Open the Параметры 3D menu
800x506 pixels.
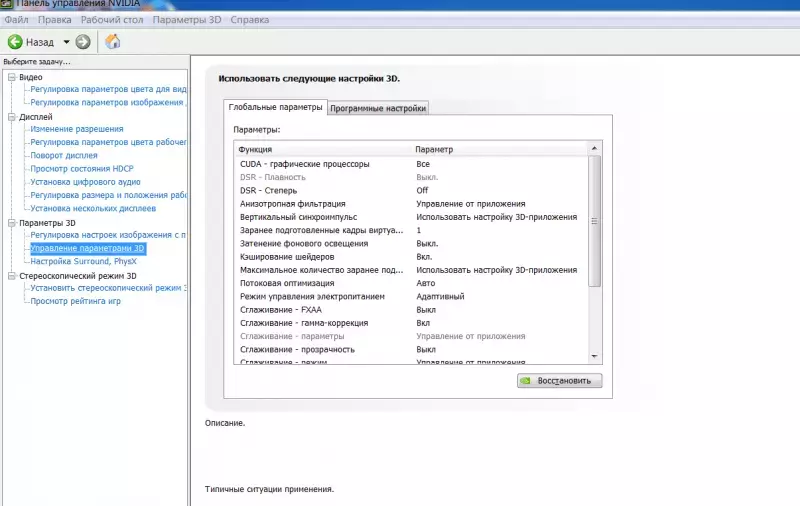pyautogui.click(x=187, y=20)
